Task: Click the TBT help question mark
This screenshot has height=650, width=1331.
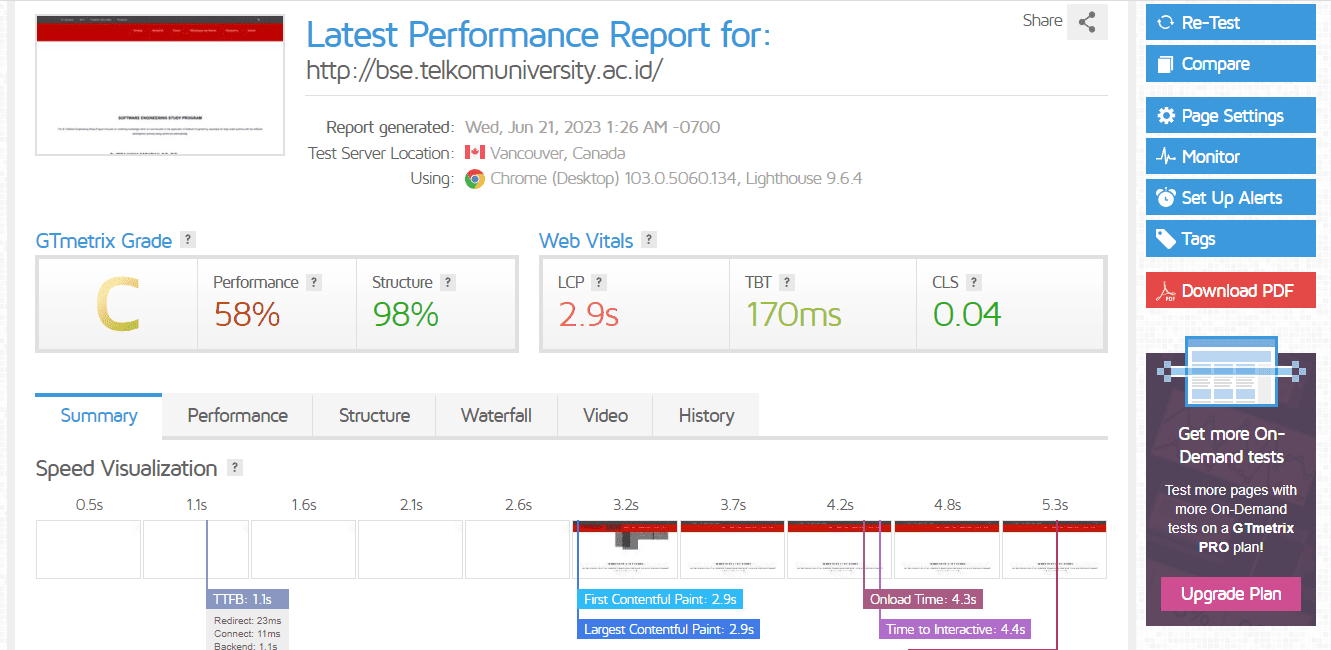Action: coord(787,282)
